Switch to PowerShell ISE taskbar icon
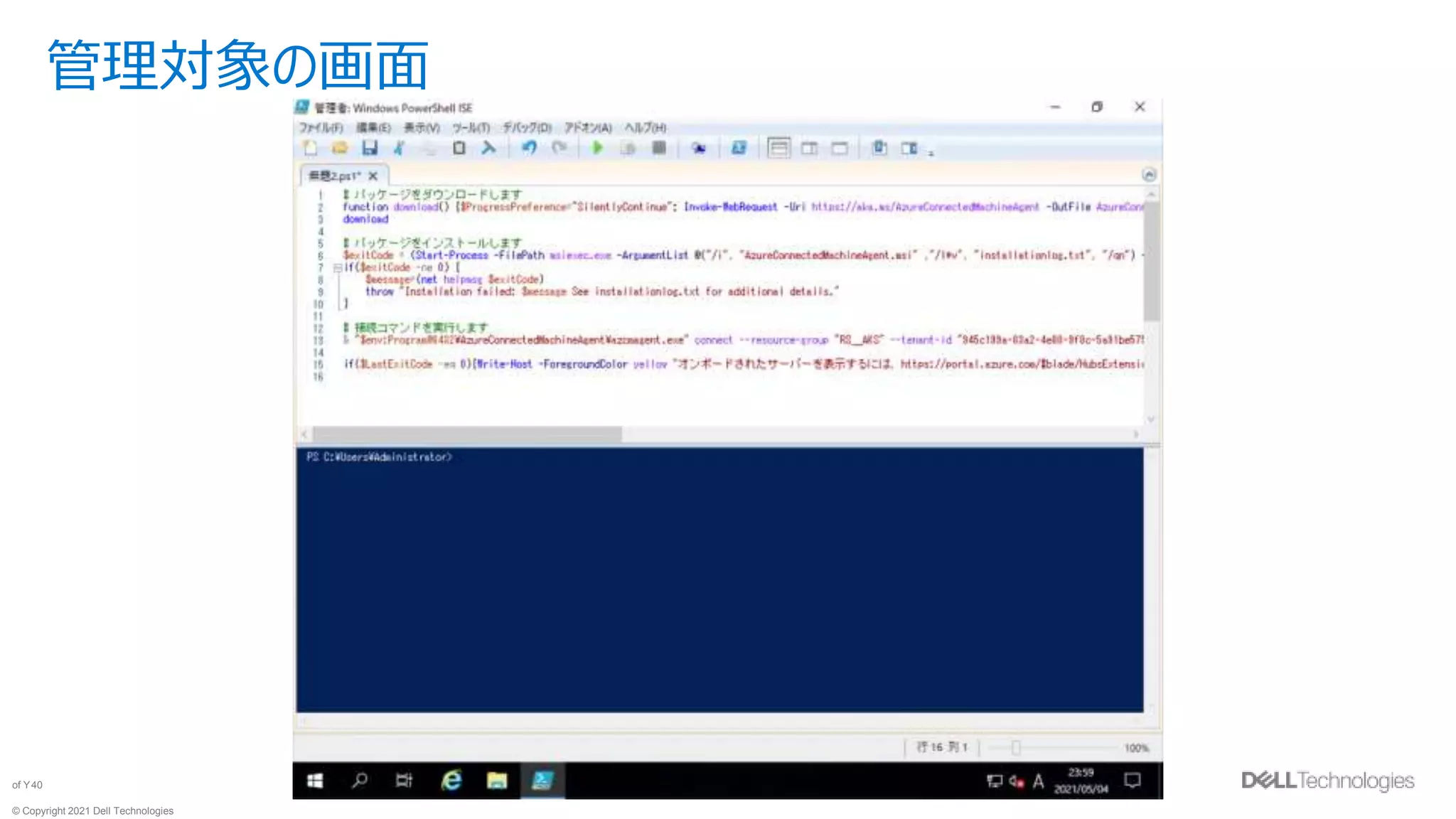The height and width of the screenshot is (819, 1456). click(x=542, y=781)
